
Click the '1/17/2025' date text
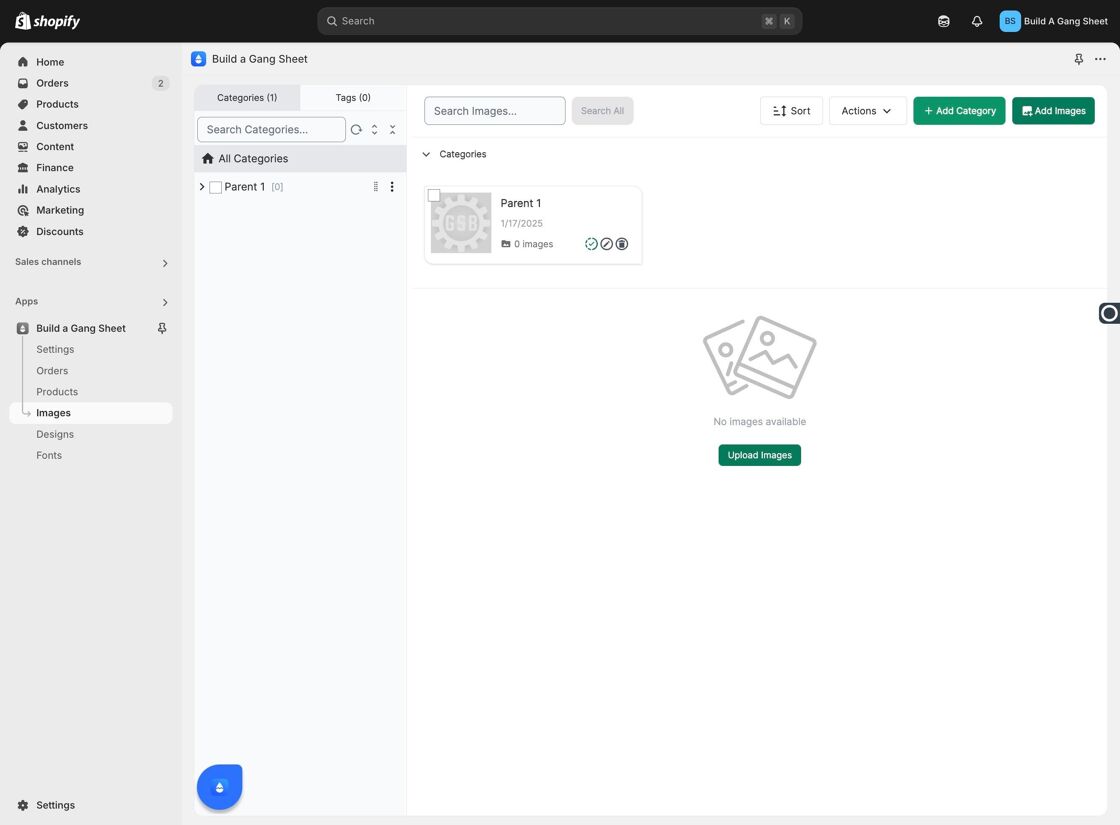(521, 224)
